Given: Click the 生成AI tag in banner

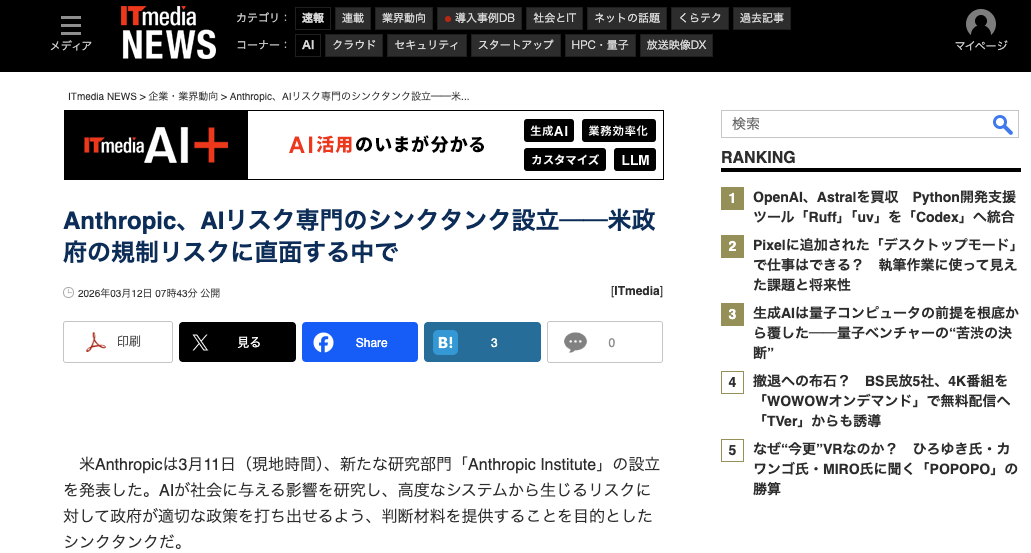Looking at the screenshot, I should (x=549, y=131).
